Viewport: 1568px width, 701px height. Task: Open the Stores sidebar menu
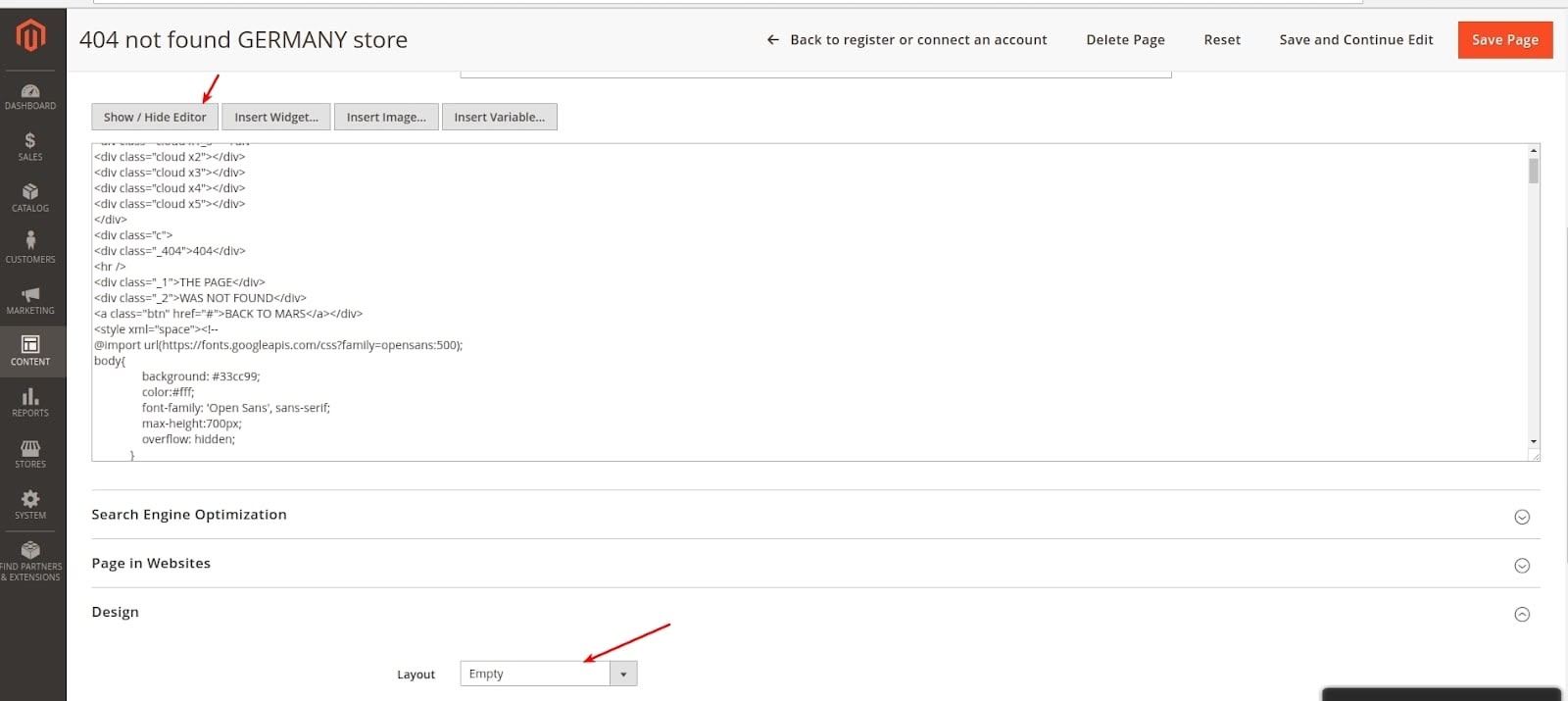point(30,453)
